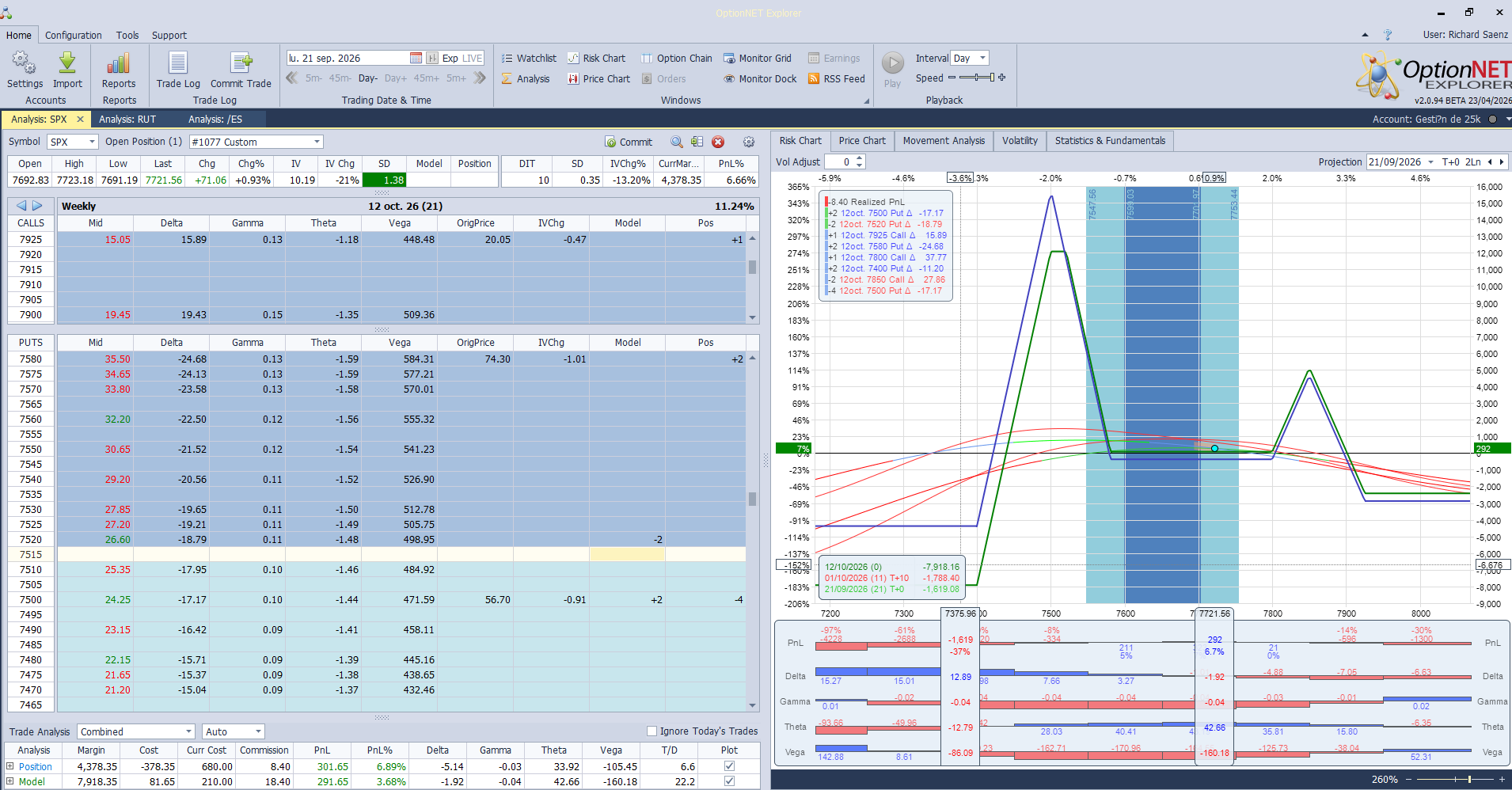This screenshot has height=790, width=1512.
Task: Switch to the Analysis: RUT tab
Action: click(x=127, y=119)
